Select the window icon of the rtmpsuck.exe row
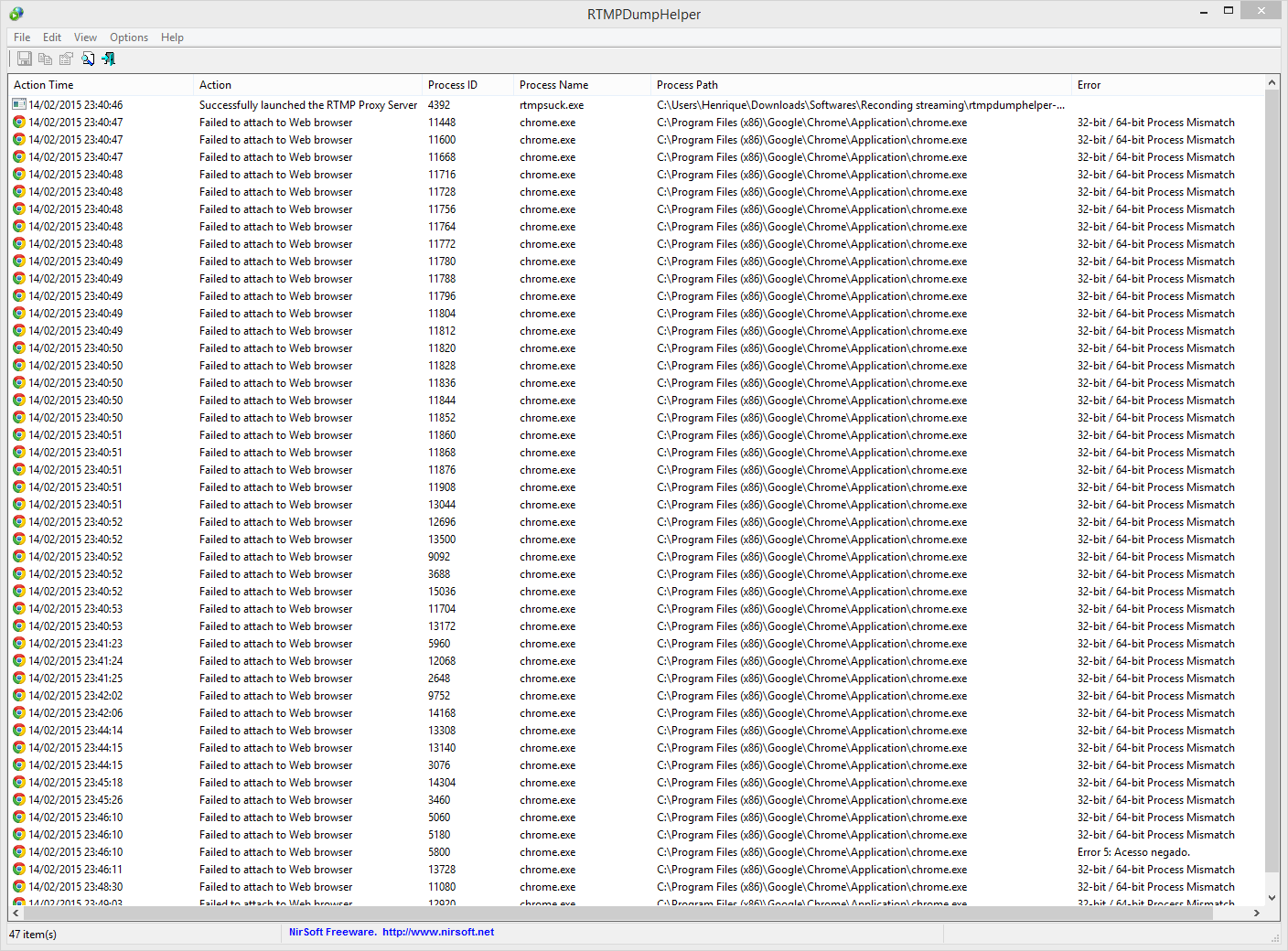This screenshot has width=1288, height=951. [x=19, y=105]
